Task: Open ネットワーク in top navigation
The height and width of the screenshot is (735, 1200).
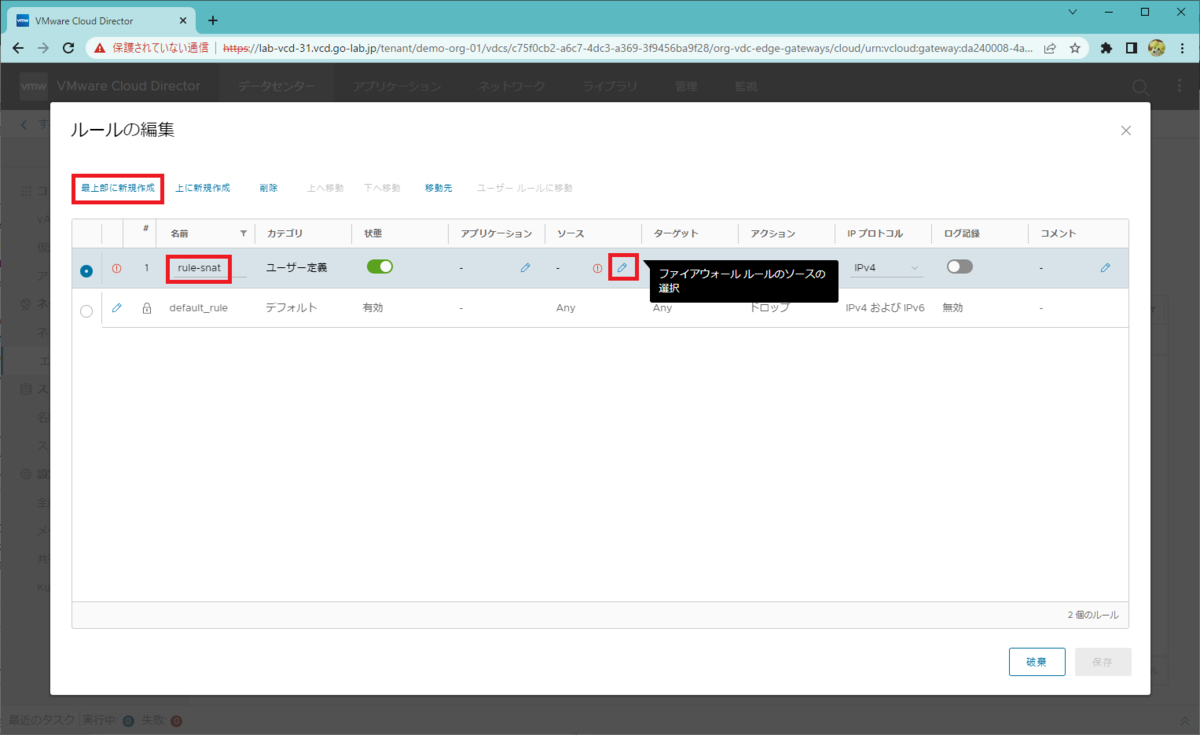Action: 512,86
